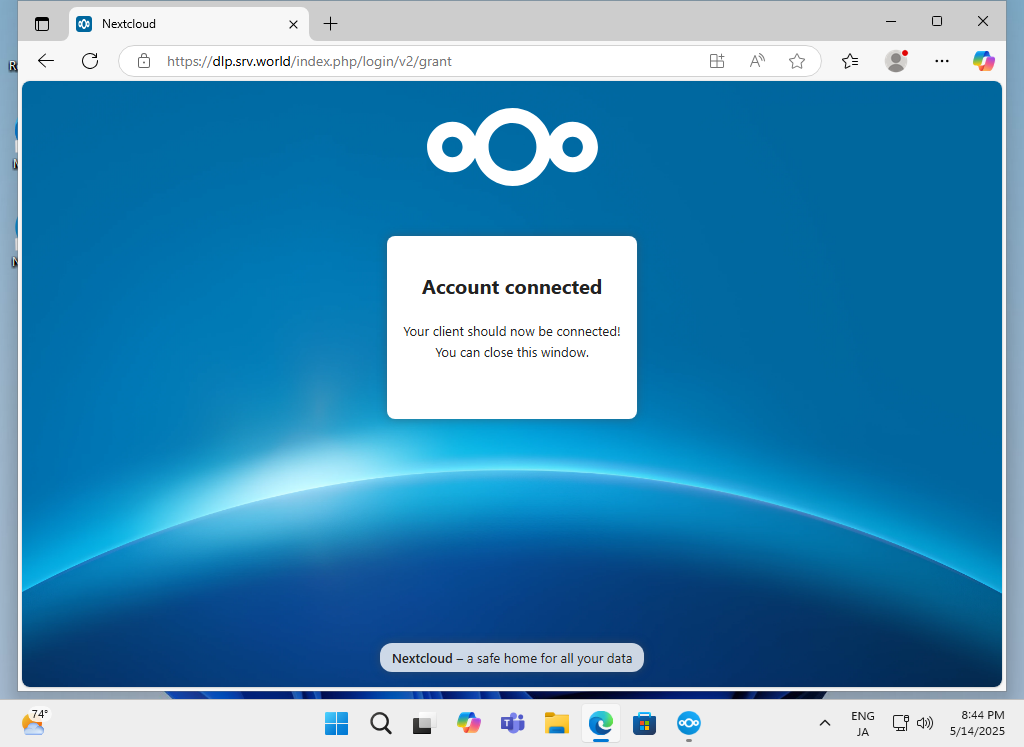Minimize the Edge window
The image size is (1024, 747).
891,22
